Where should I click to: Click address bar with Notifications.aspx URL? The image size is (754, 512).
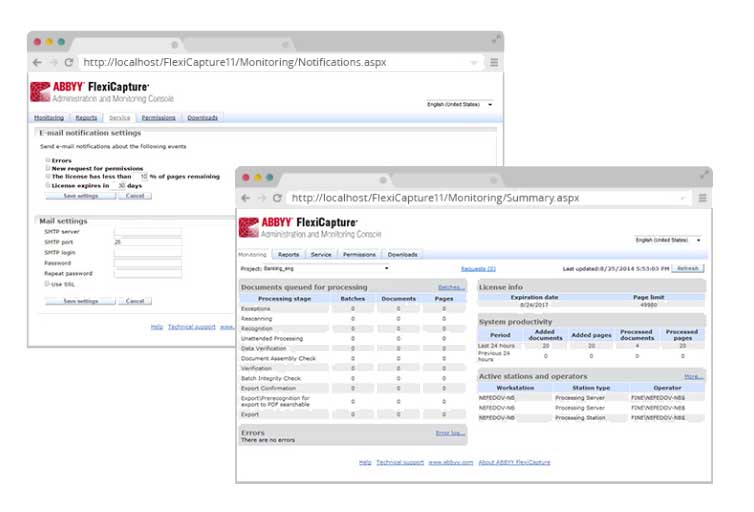click(x=281, y=62)
